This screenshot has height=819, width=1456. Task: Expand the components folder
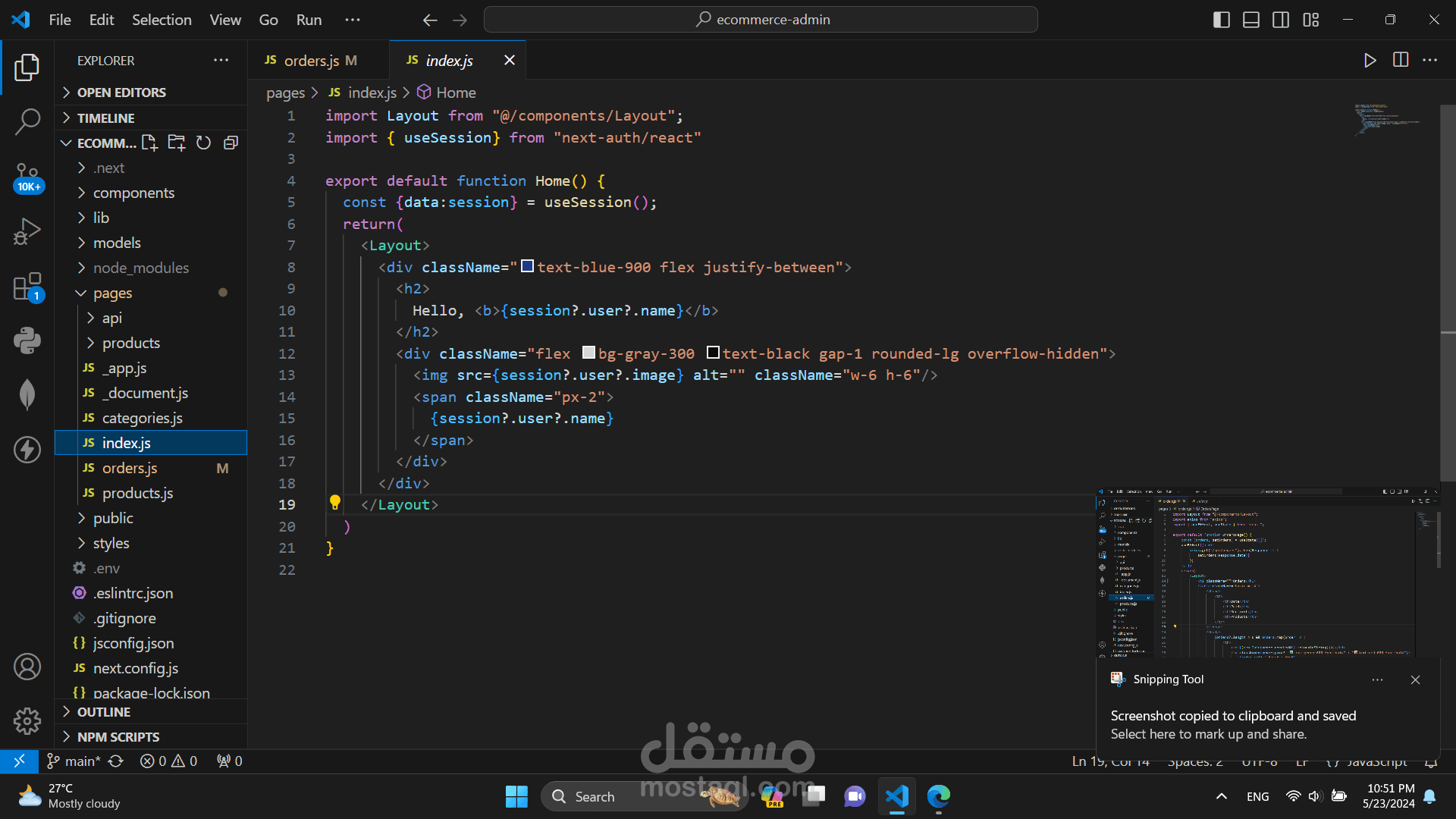pos(133,193)
